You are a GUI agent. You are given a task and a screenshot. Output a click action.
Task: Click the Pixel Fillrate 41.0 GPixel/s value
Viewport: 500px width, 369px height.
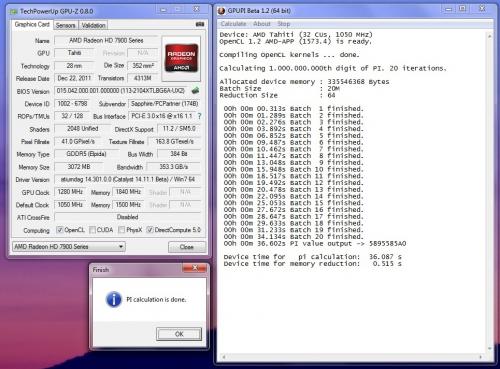tap(78, 141)
